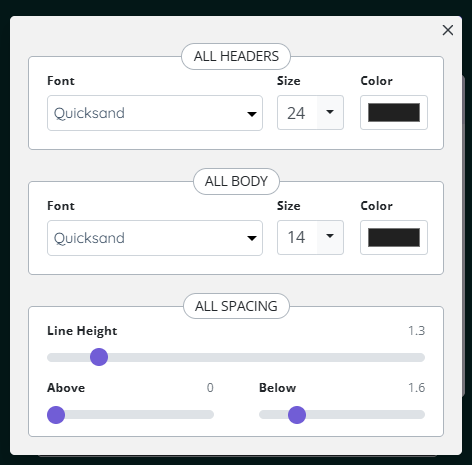Screen dimensions: 472x465
Task: Click the ALL BODY section label
Action: (x=236, y=181)
